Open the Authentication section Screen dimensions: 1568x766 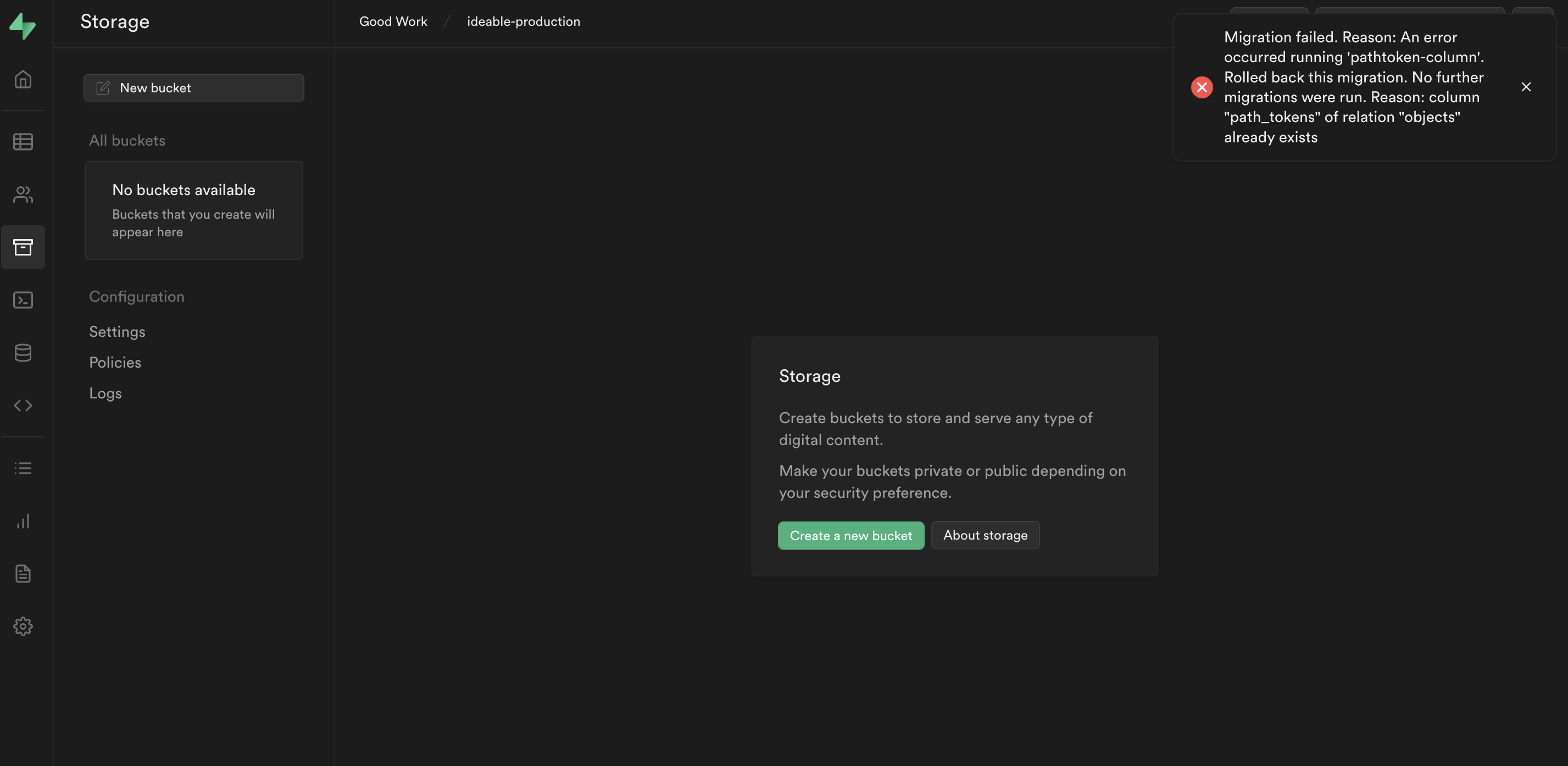point(23,194)
